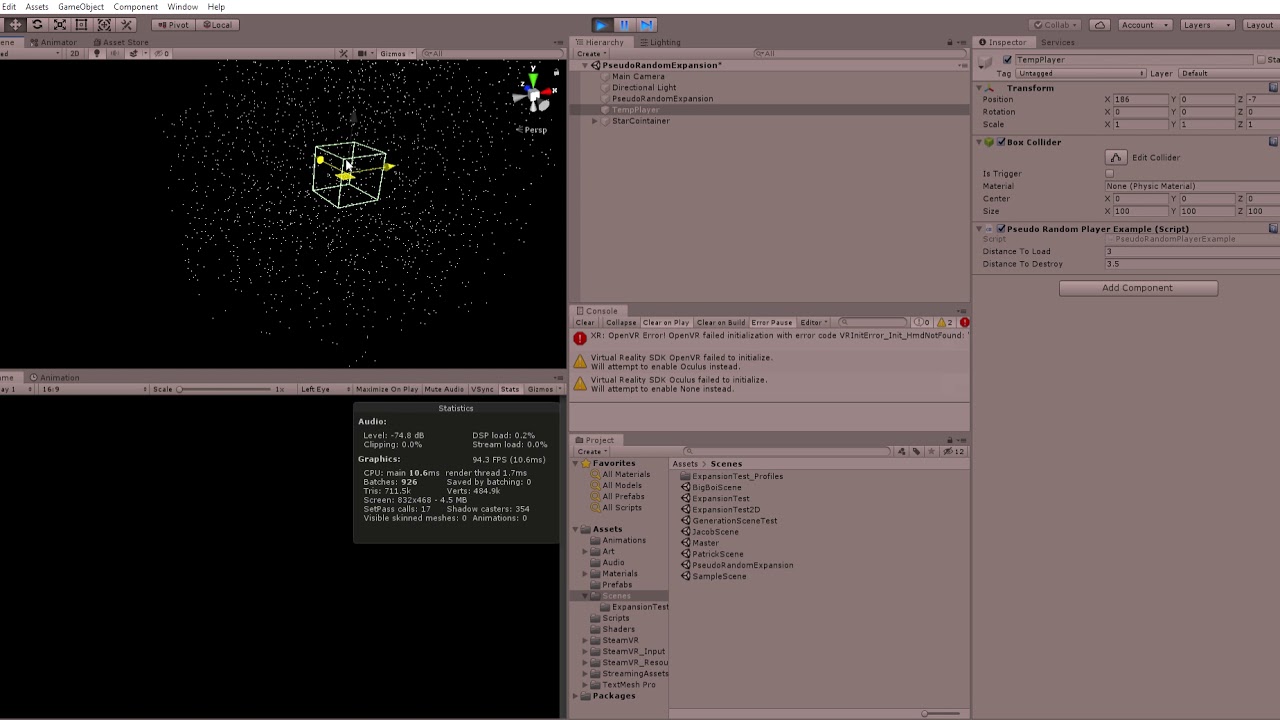
Task: Open the GameObject menu
Action: (81, 7)
